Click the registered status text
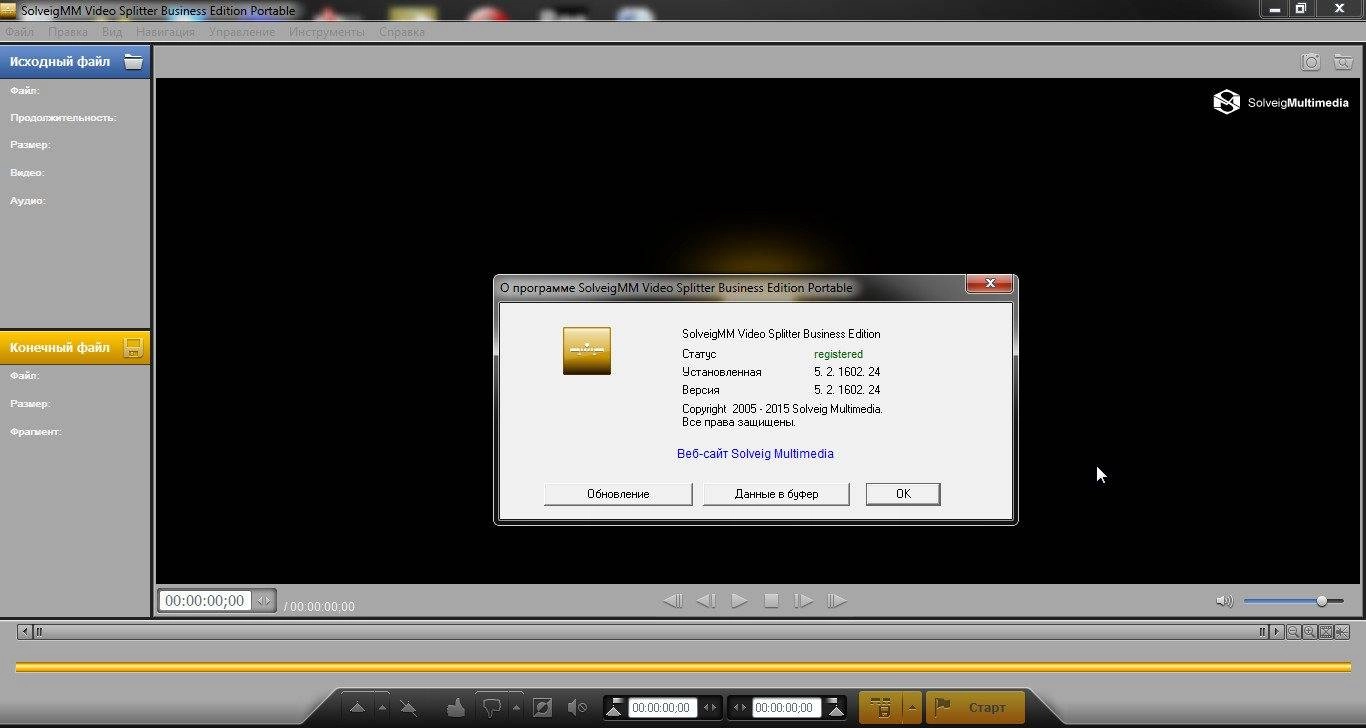The image size is (1366, 728). [838, 354]
